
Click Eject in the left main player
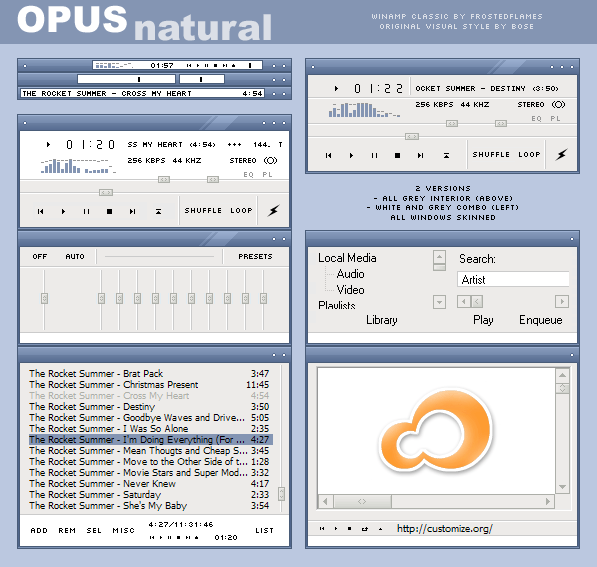pos(158,211)
